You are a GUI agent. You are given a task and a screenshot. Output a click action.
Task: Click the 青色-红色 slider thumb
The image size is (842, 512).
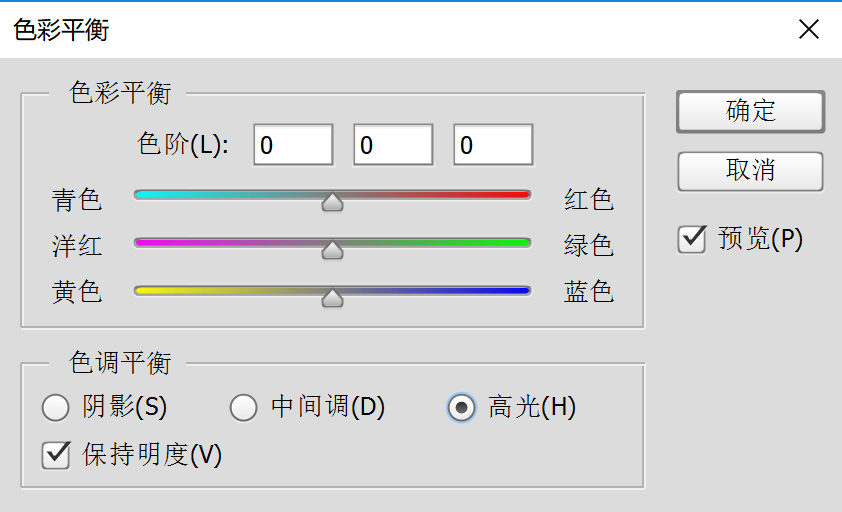tap(332, 202)
